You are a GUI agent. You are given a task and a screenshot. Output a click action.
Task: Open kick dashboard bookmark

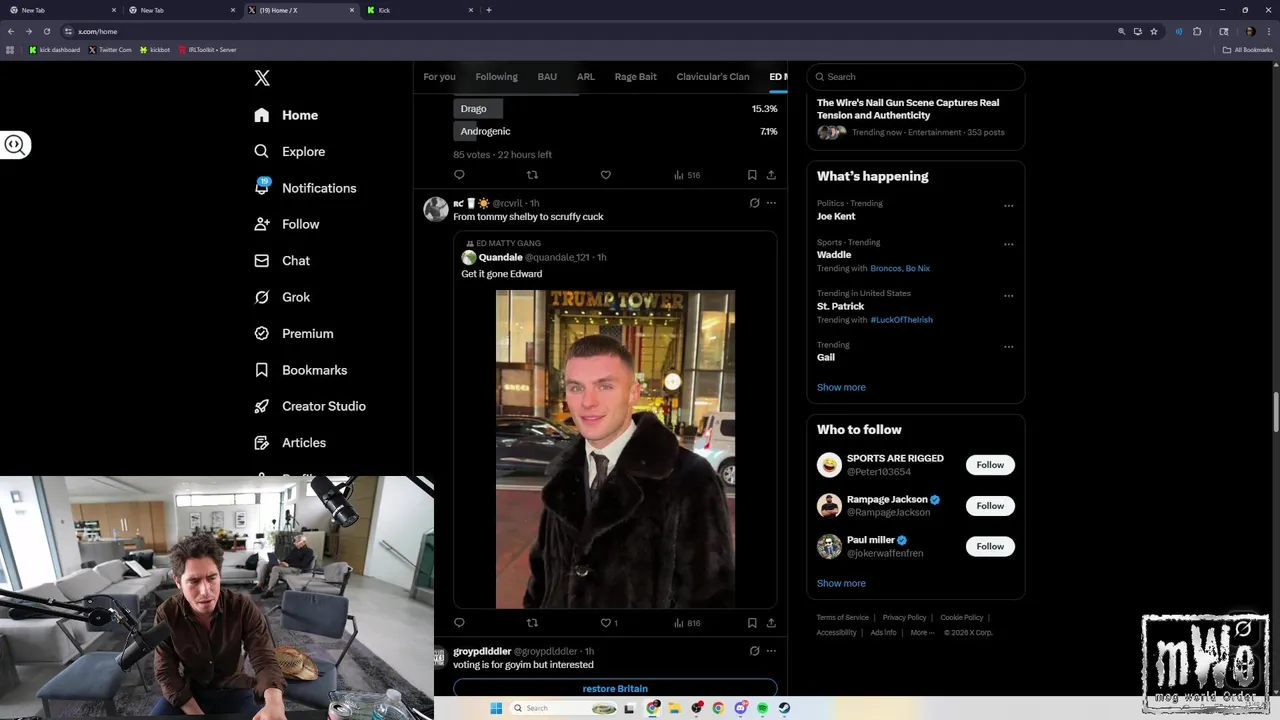55,49
